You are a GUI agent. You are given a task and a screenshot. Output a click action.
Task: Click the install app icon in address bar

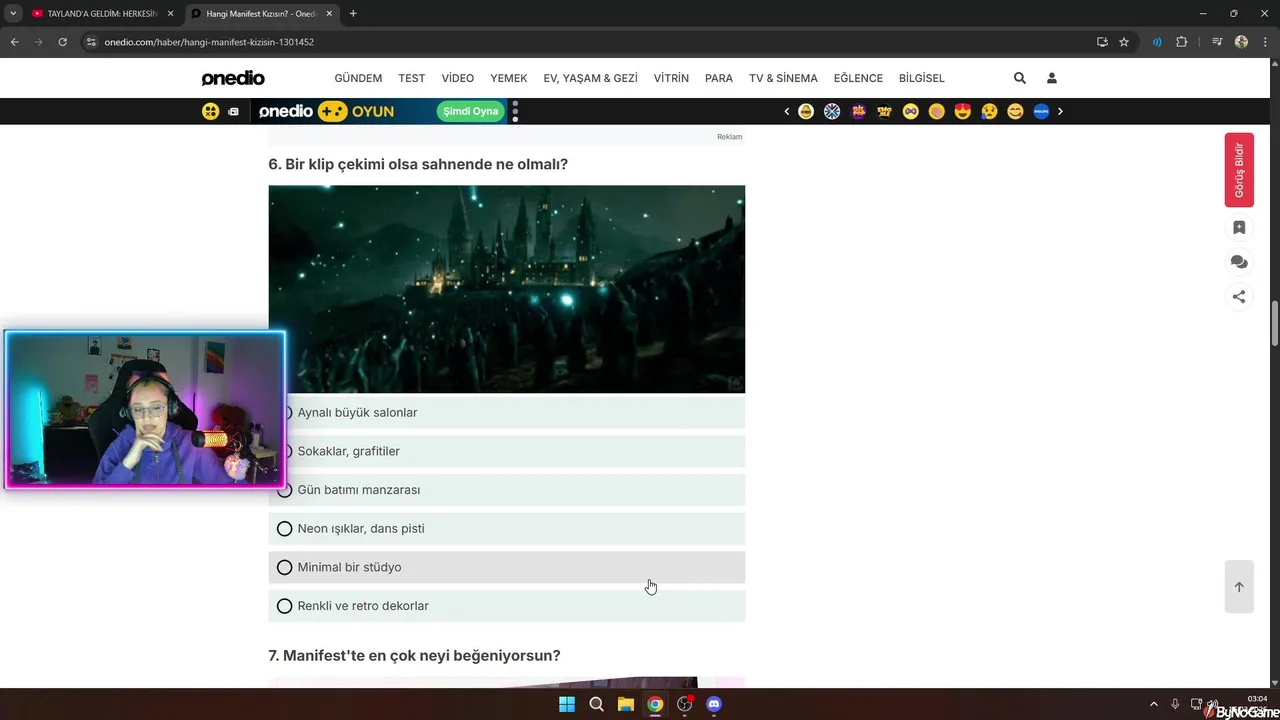(x=1102, y=42)
